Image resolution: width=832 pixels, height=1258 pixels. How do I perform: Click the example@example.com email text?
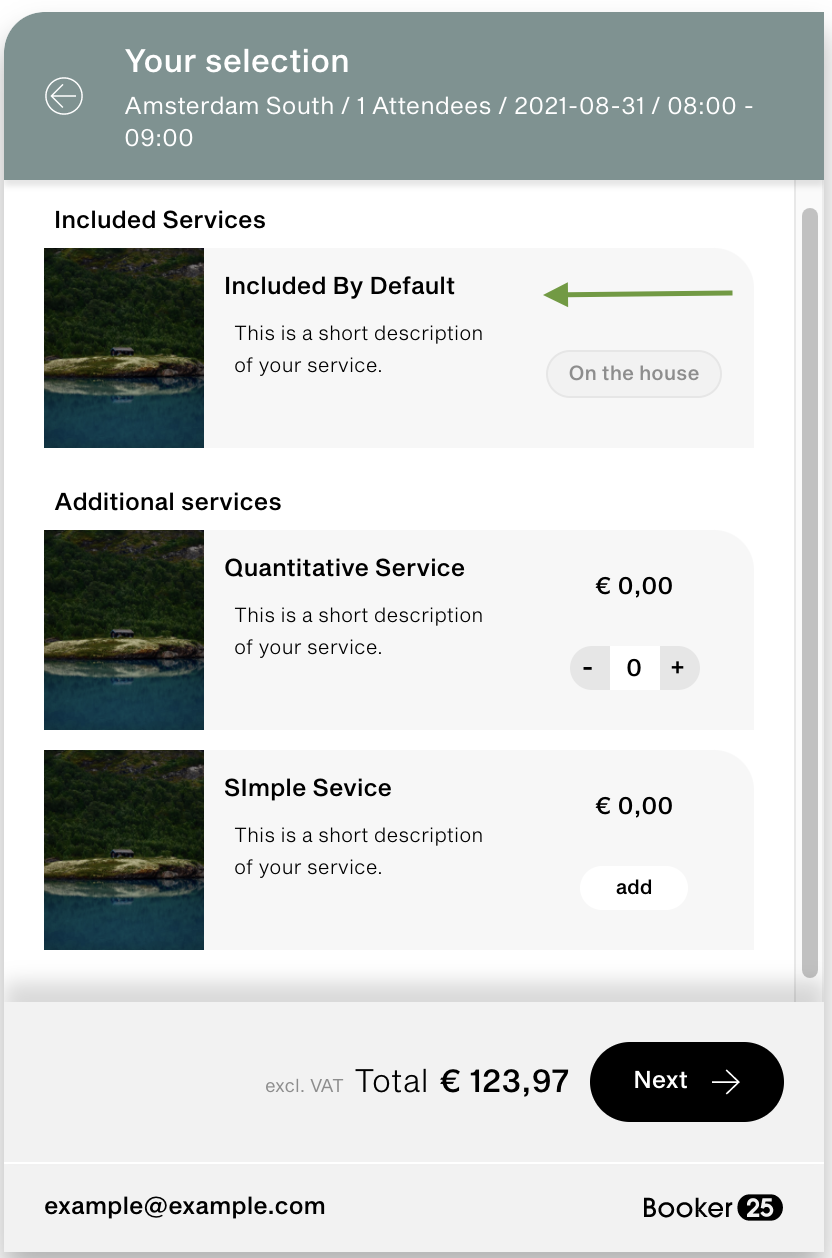tap(185, 1206)
